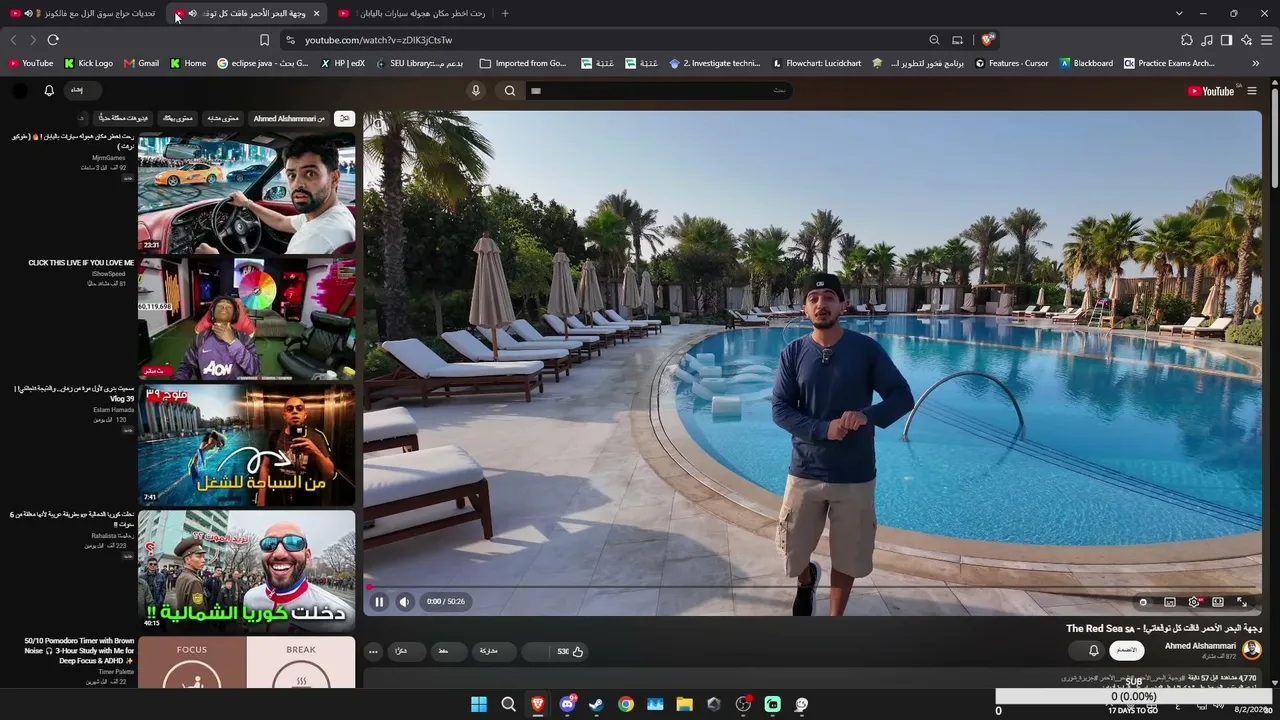Image resolution: width=1280 pixels, height=720 pixels.
Task: Open the IShowSpeed live stream thumbnail
Action: [246, 319]
